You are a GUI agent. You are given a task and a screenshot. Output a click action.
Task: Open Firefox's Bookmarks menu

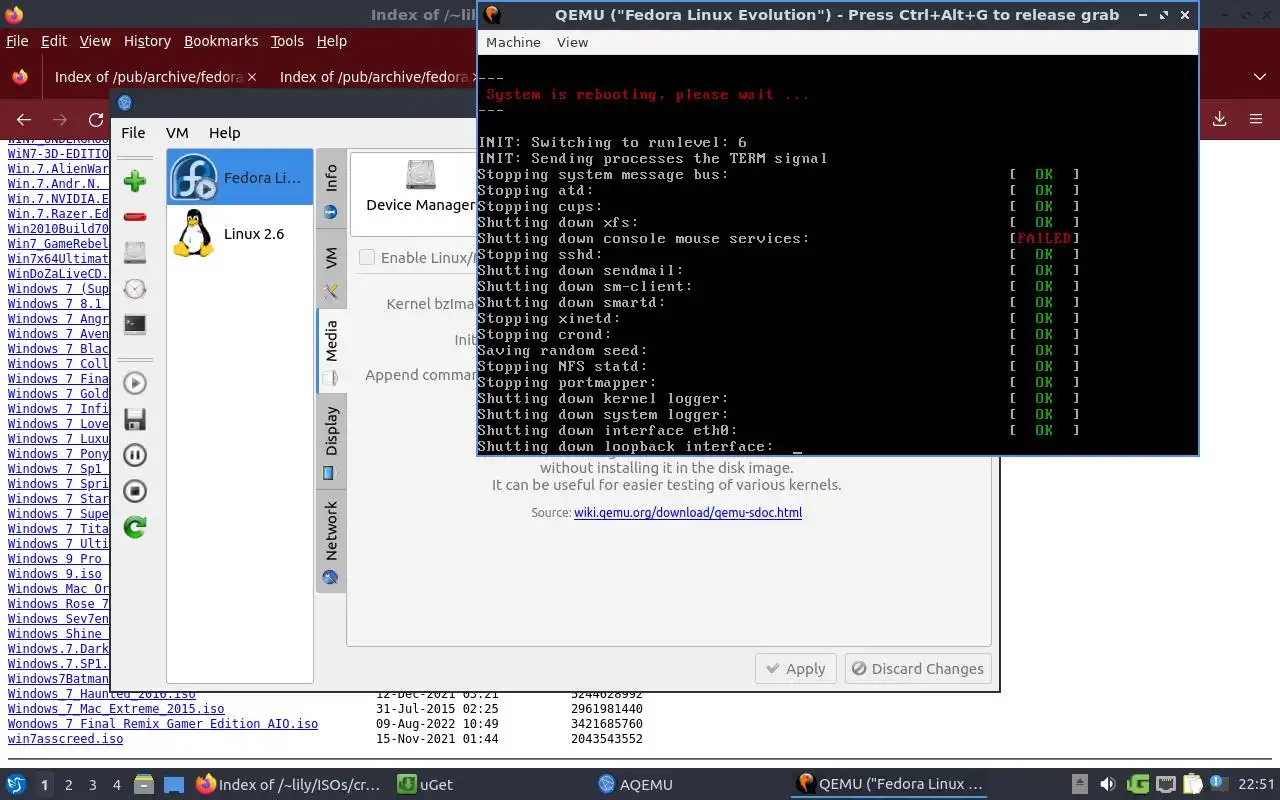coord(221,41)
